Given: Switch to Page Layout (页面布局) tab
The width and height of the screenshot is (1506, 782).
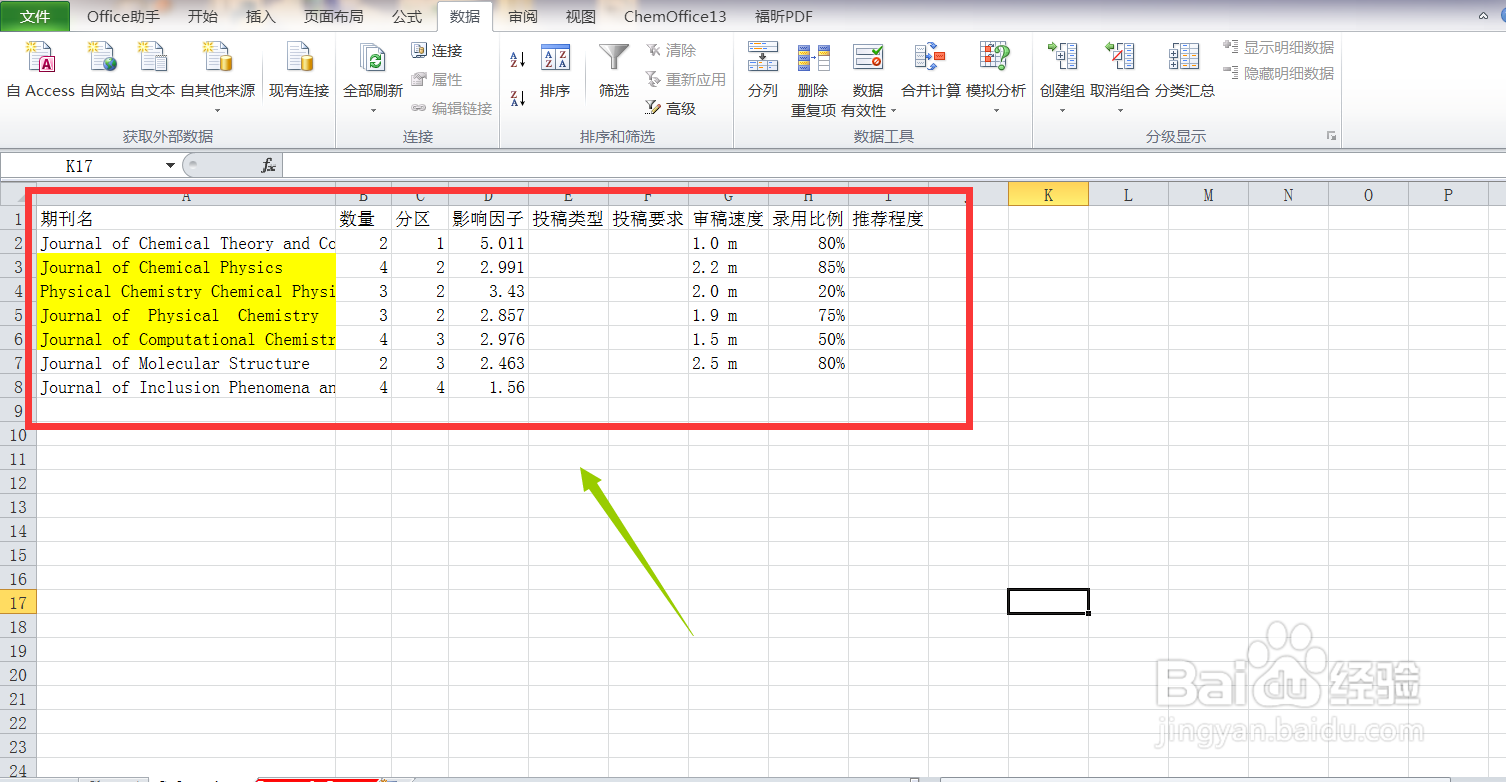Looking at the screenshot, I should [x=334, y=16].
